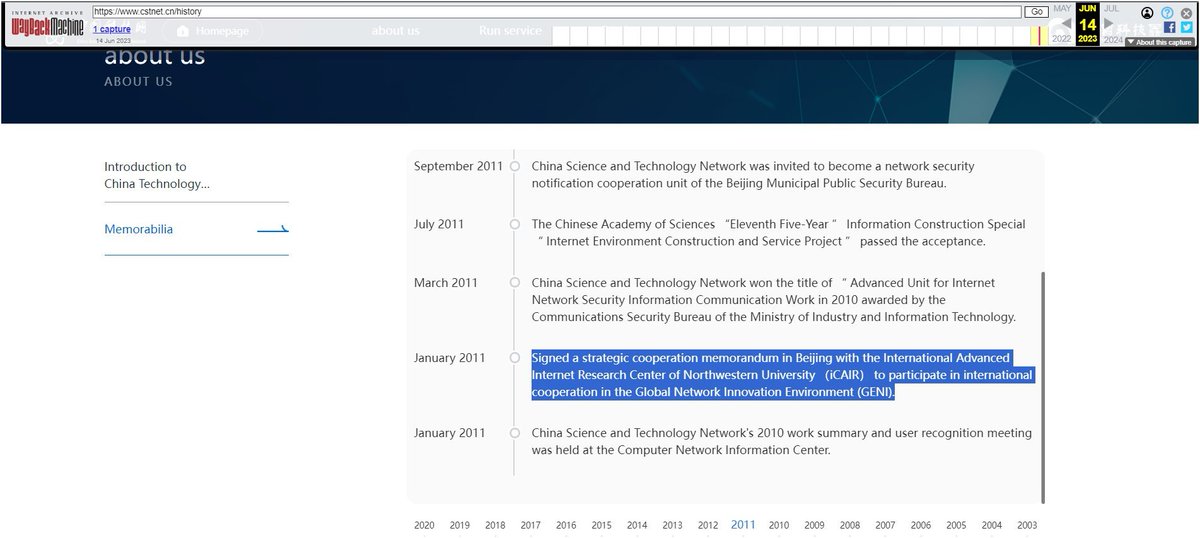1200x538 pixels.
Task: Click the 'March 2011' date label
Action: [446, 283]
